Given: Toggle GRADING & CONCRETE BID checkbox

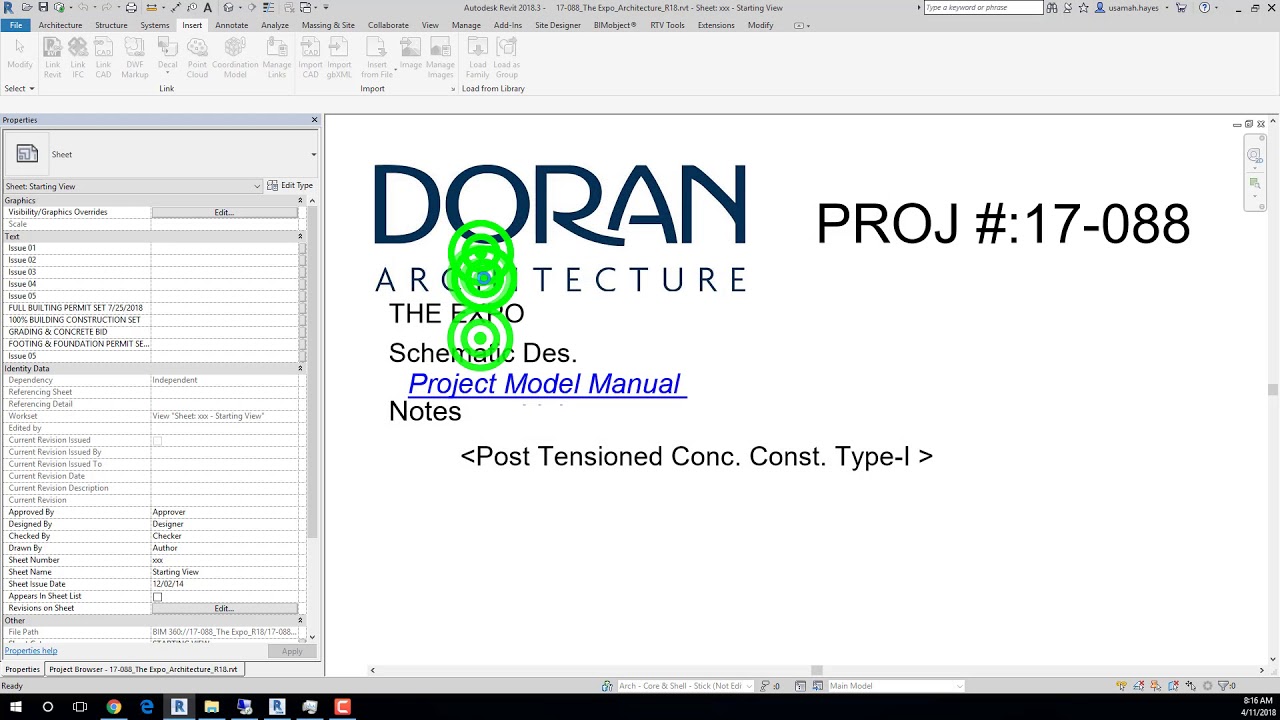Looking at the screenshot, I should 302,332.
